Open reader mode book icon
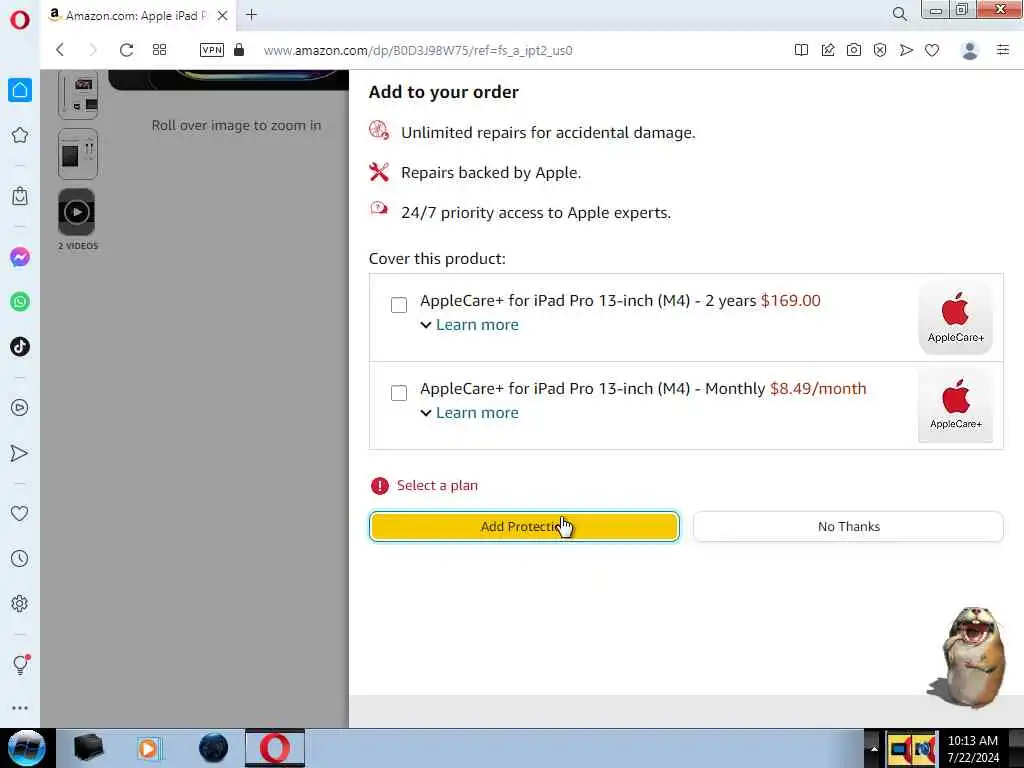Viewport: 1024px width, 768px height. point(801,50)
